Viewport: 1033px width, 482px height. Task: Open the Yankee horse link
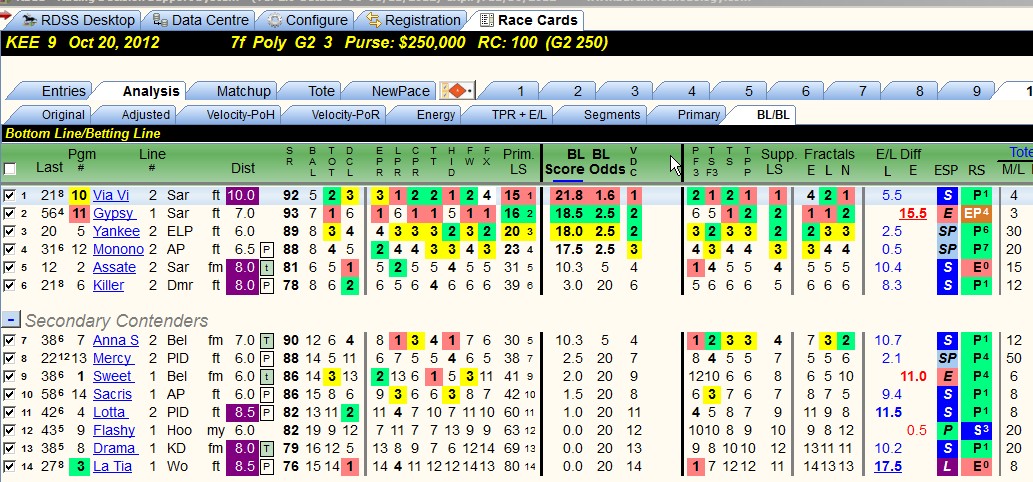point(116,231)
